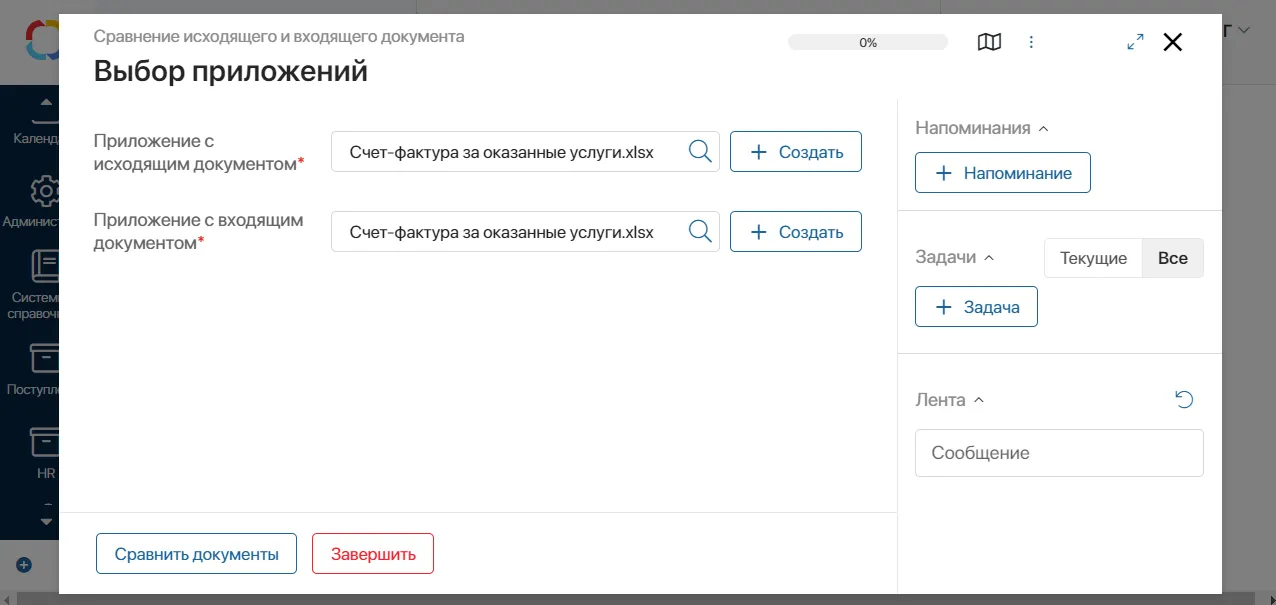Expand the dialog to fullscreen
The width and height of the screenshot is (1276, 605).
point(1134,42)
